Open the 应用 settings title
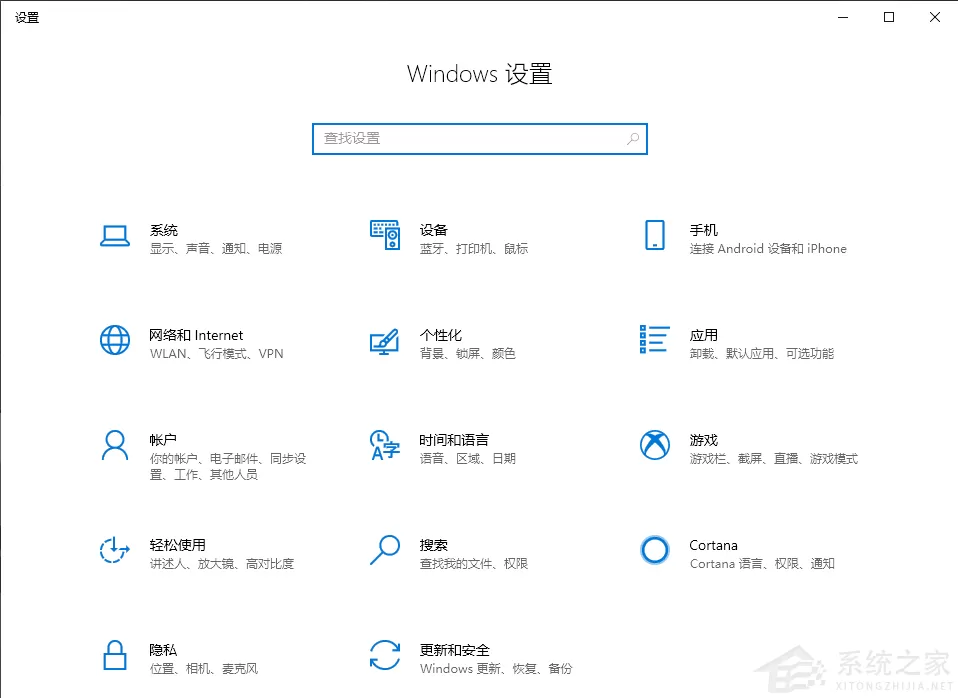 coord(704,336)
